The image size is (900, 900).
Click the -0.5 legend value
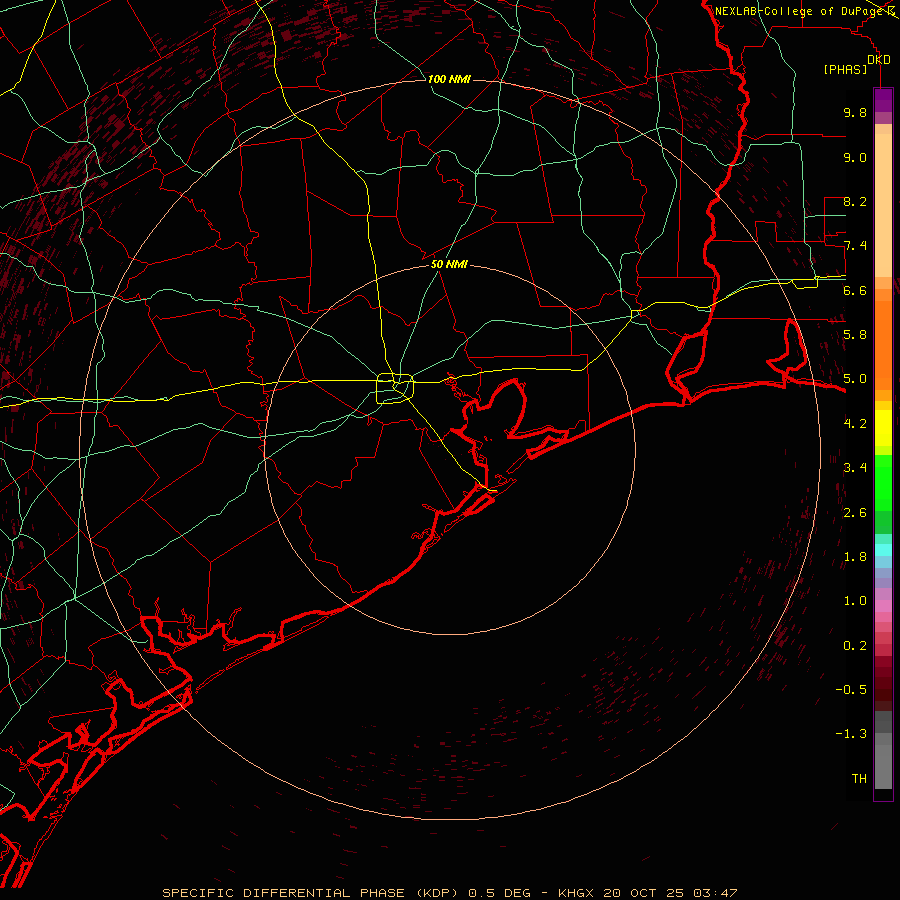851,689
